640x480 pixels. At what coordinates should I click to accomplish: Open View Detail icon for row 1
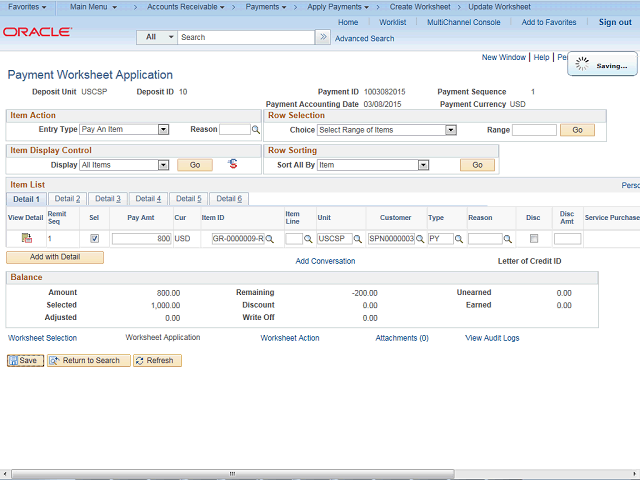(x=26, y=238)
